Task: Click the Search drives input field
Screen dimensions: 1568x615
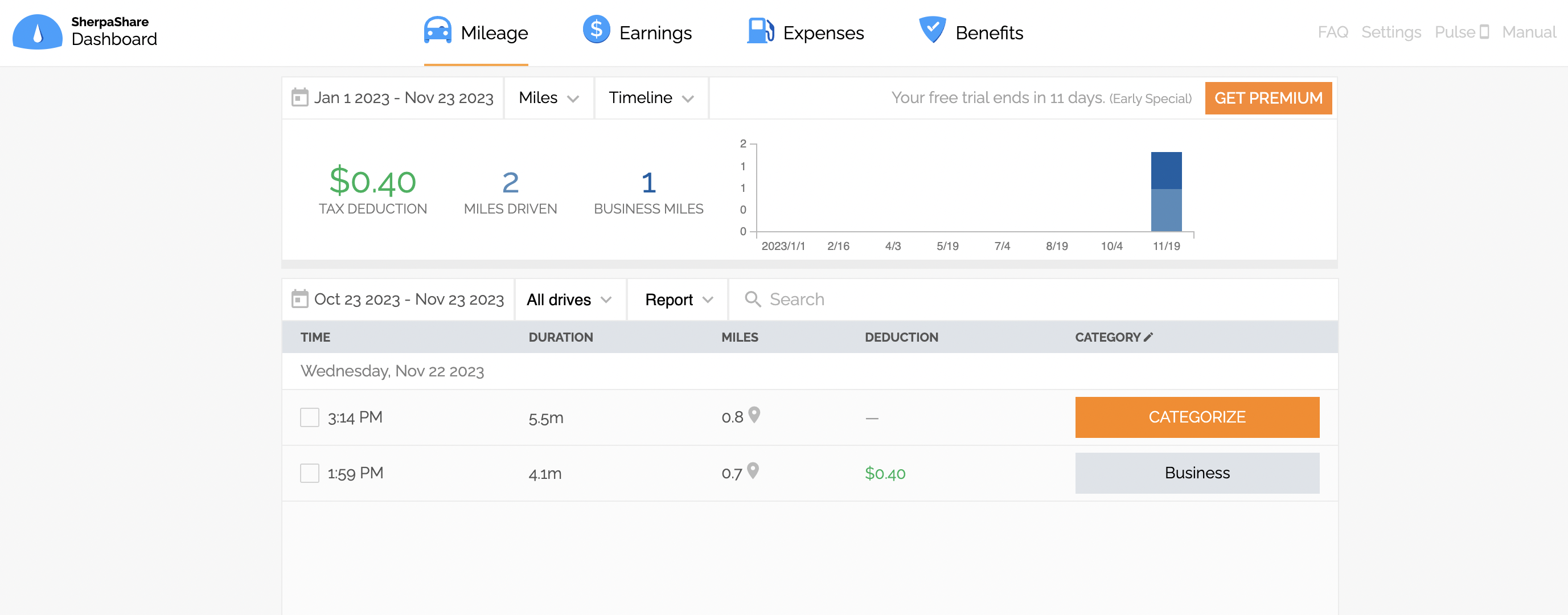Action: [1032, 300]
